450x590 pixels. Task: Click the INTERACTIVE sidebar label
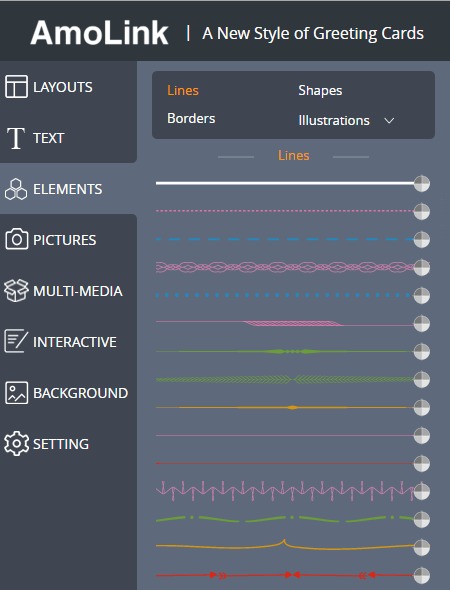tap(75, 342)
